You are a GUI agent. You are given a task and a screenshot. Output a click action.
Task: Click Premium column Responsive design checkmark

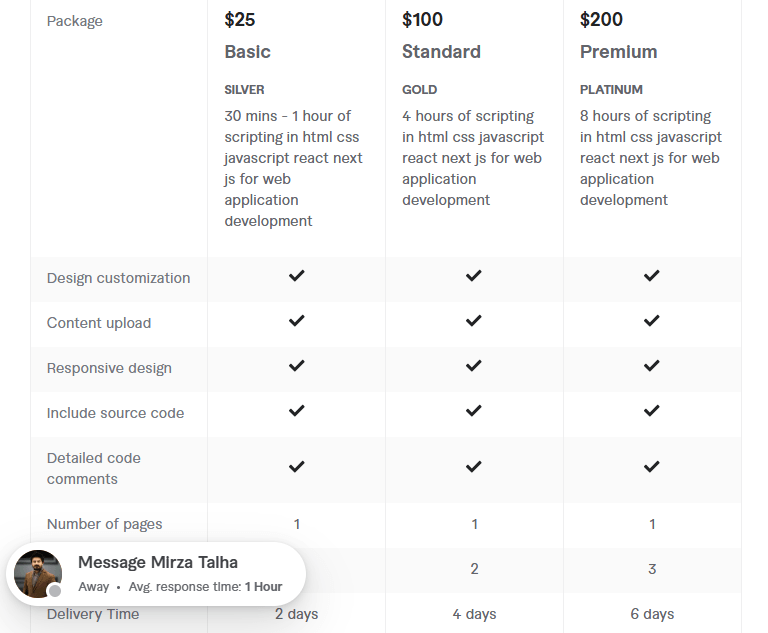coord(652,365)
